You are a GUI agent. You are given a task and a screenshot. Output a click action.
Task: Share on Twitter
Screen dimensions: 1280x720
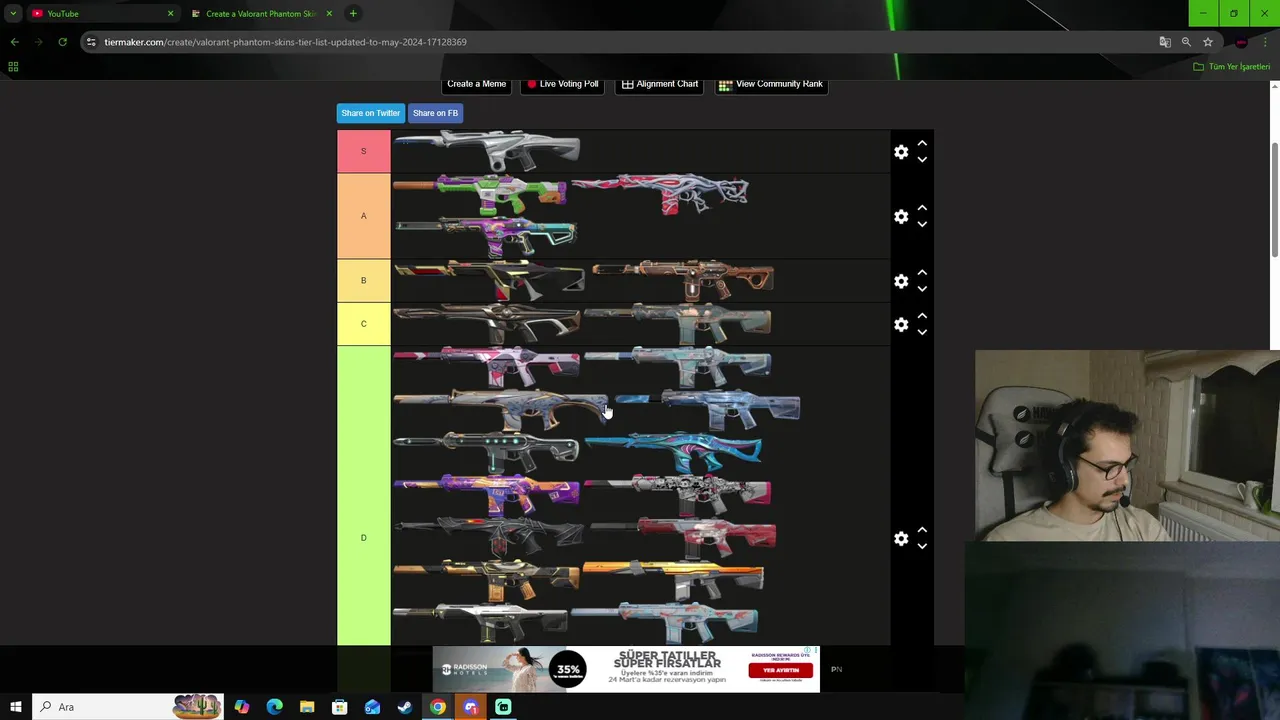pyautogui.click(x=371, y=113)
